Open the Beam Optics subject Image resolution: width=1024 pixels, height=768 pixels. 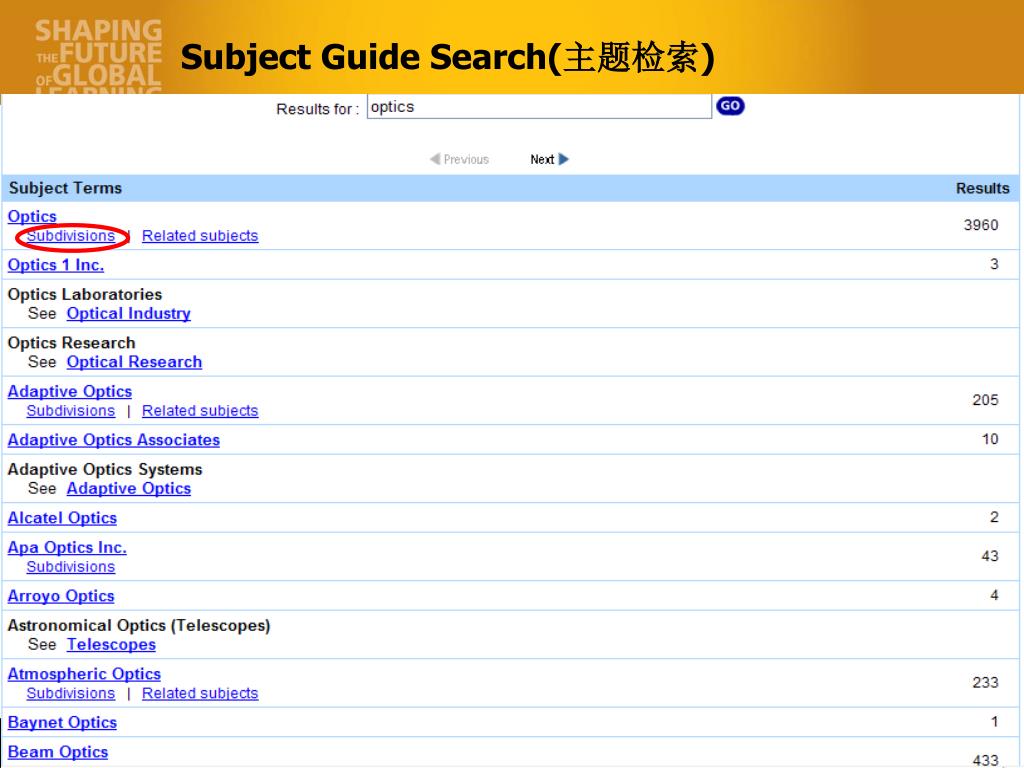pos(57,752)
